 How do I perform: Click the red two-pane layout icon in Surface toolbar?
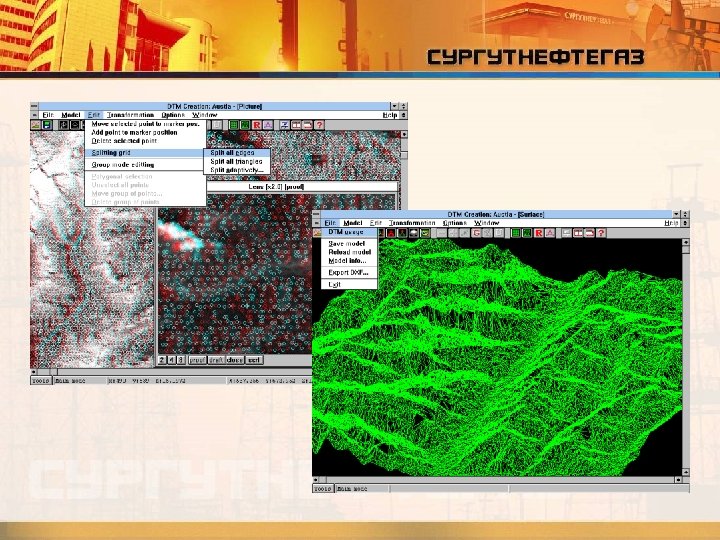[578, 233]
